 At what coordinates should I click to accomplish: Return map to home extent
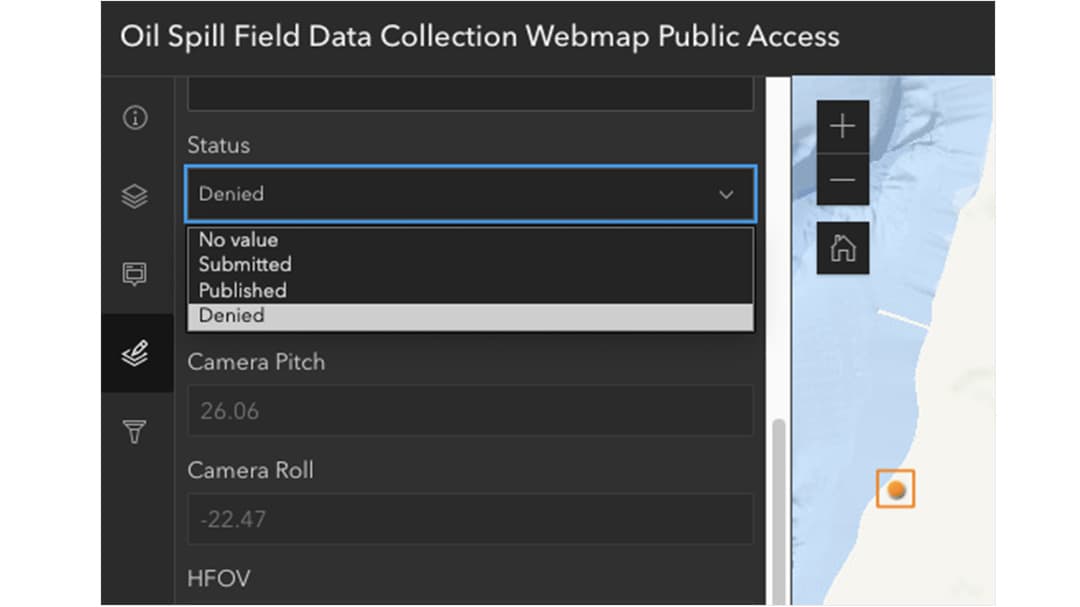click(843, 247)
